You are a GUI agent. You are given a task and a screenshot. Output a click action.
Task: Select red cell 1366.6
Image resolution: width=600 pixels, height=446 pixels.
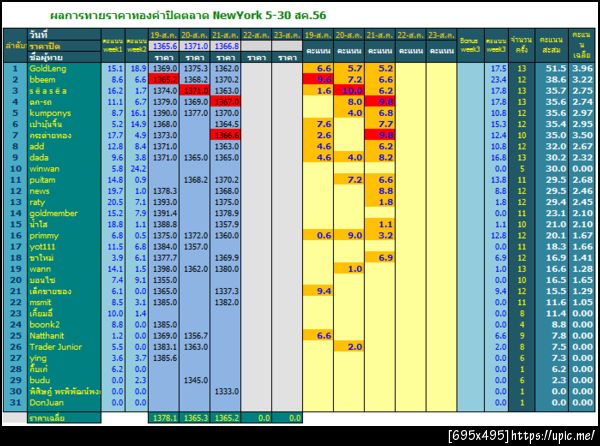coord(226,135)
